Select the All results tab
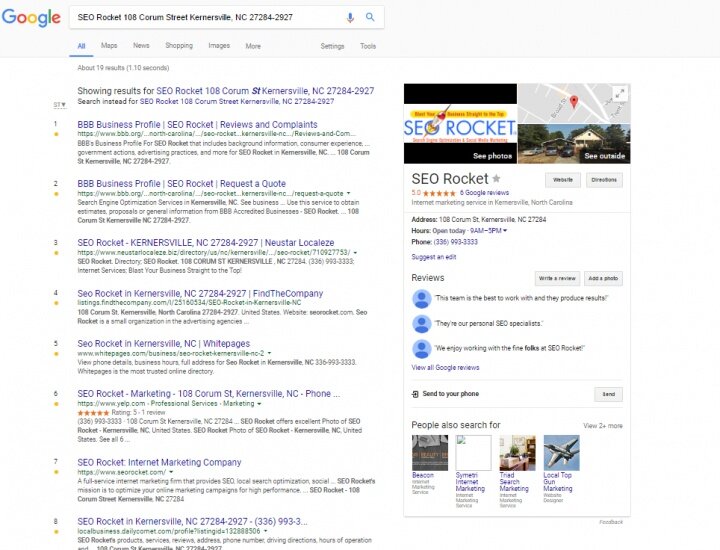The height and width of the screenshot is (550, 720). pyautogui.click(x=81, y=46)
